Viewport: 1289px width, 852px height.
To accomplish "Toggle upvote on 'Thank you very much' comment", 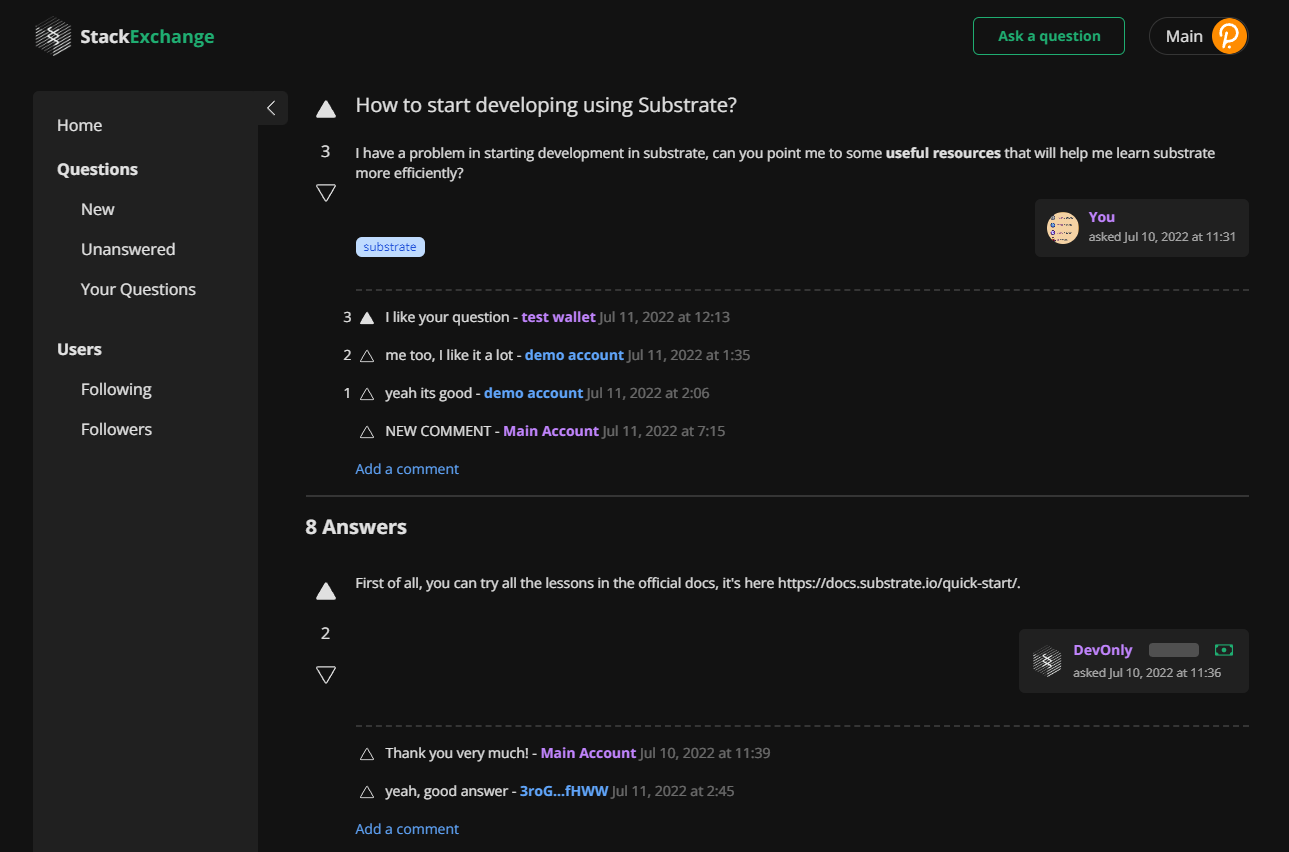I will 367,754.
